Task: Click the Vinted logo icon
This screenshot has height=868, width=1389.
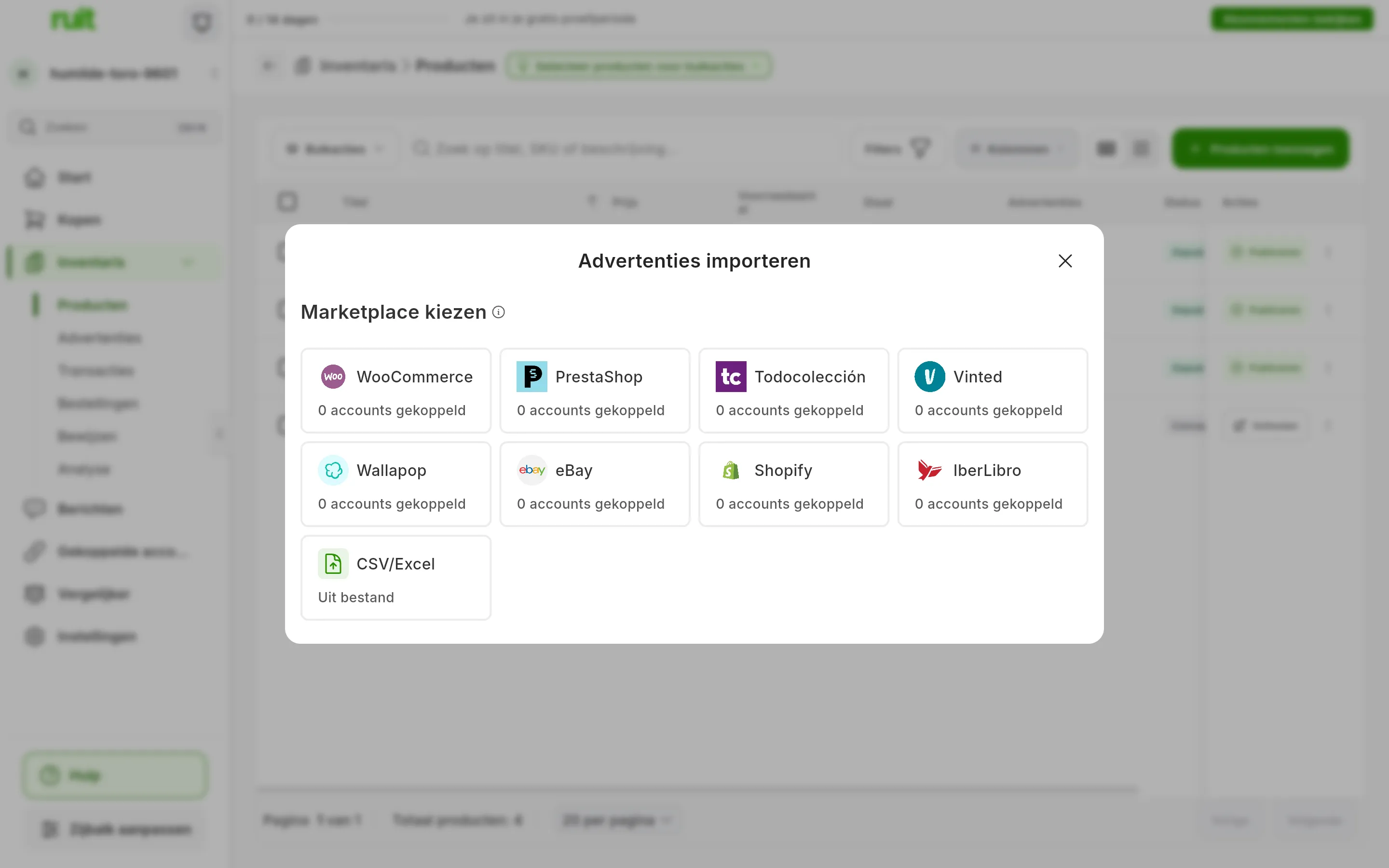Action: point(929,377)
